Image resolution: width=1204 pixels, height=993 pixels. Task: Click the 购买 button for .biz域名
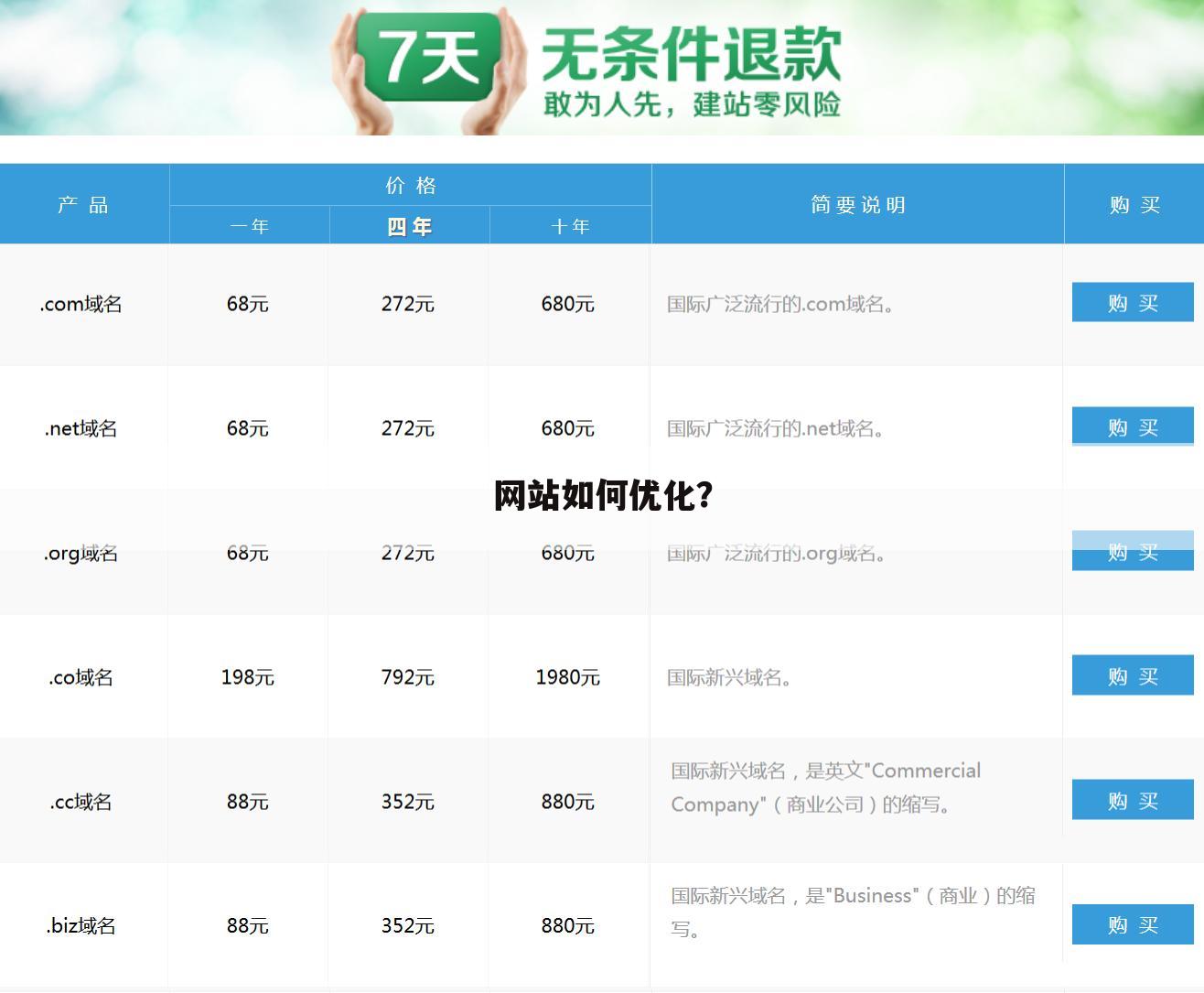[x=1132, y=924]
